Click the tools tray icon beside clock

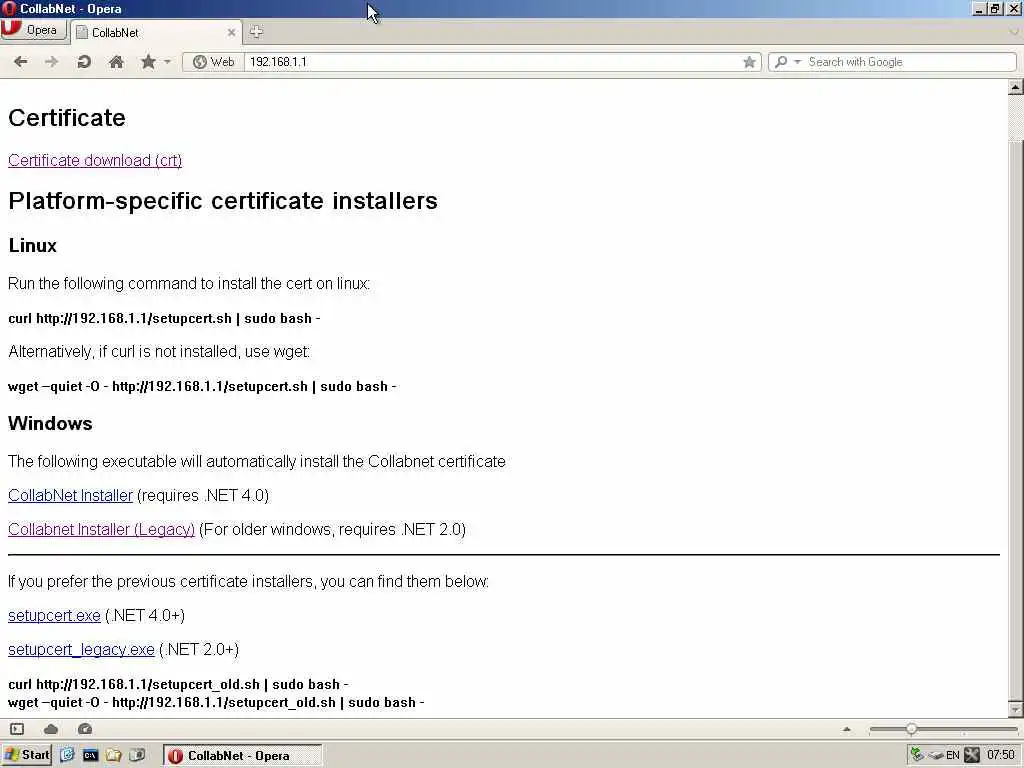coord(972,755)
